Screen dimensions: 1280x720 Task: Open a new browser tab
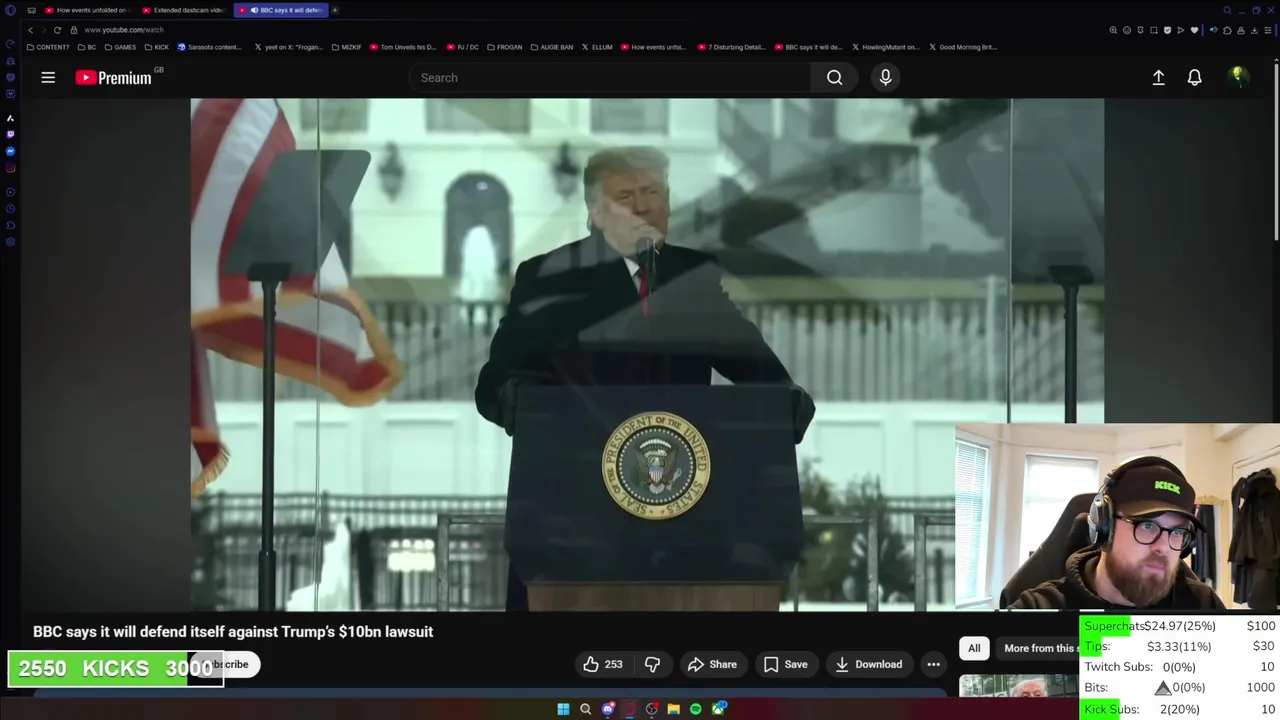tap(335, 10)
